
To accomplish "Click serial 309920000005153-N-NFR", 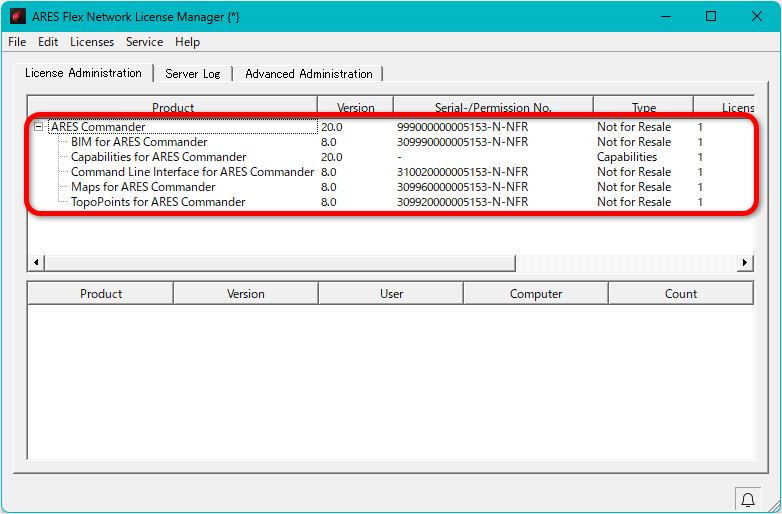I will point(462,202).
